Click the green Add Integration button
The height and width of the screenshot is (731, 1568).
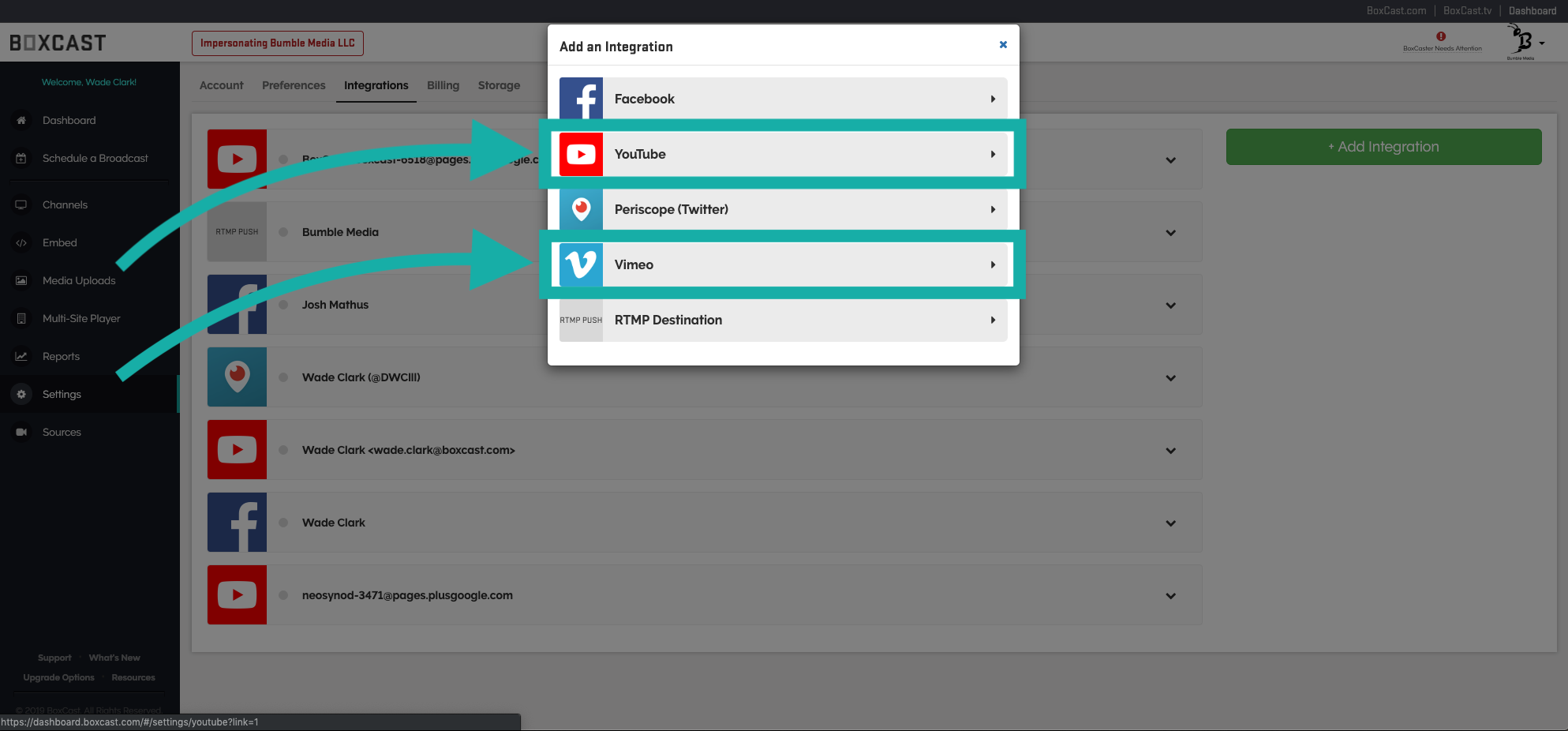pyautogui.click(x=1383, y=147)
